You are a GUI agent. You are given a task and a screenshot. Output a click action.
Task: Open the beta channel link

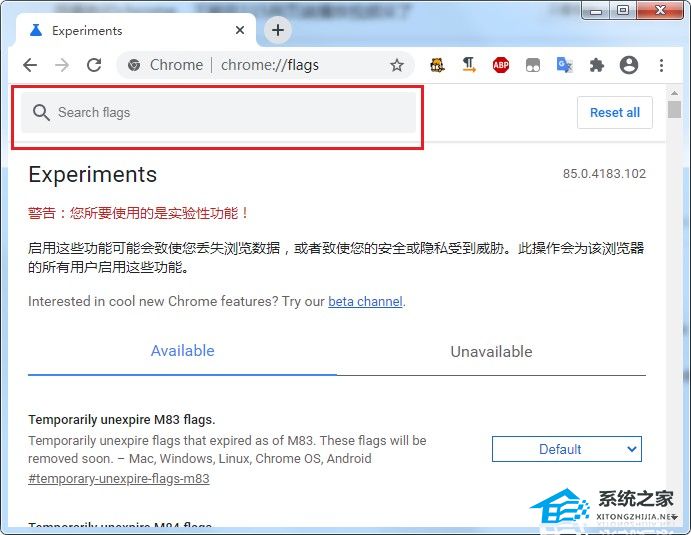(365, 301)
